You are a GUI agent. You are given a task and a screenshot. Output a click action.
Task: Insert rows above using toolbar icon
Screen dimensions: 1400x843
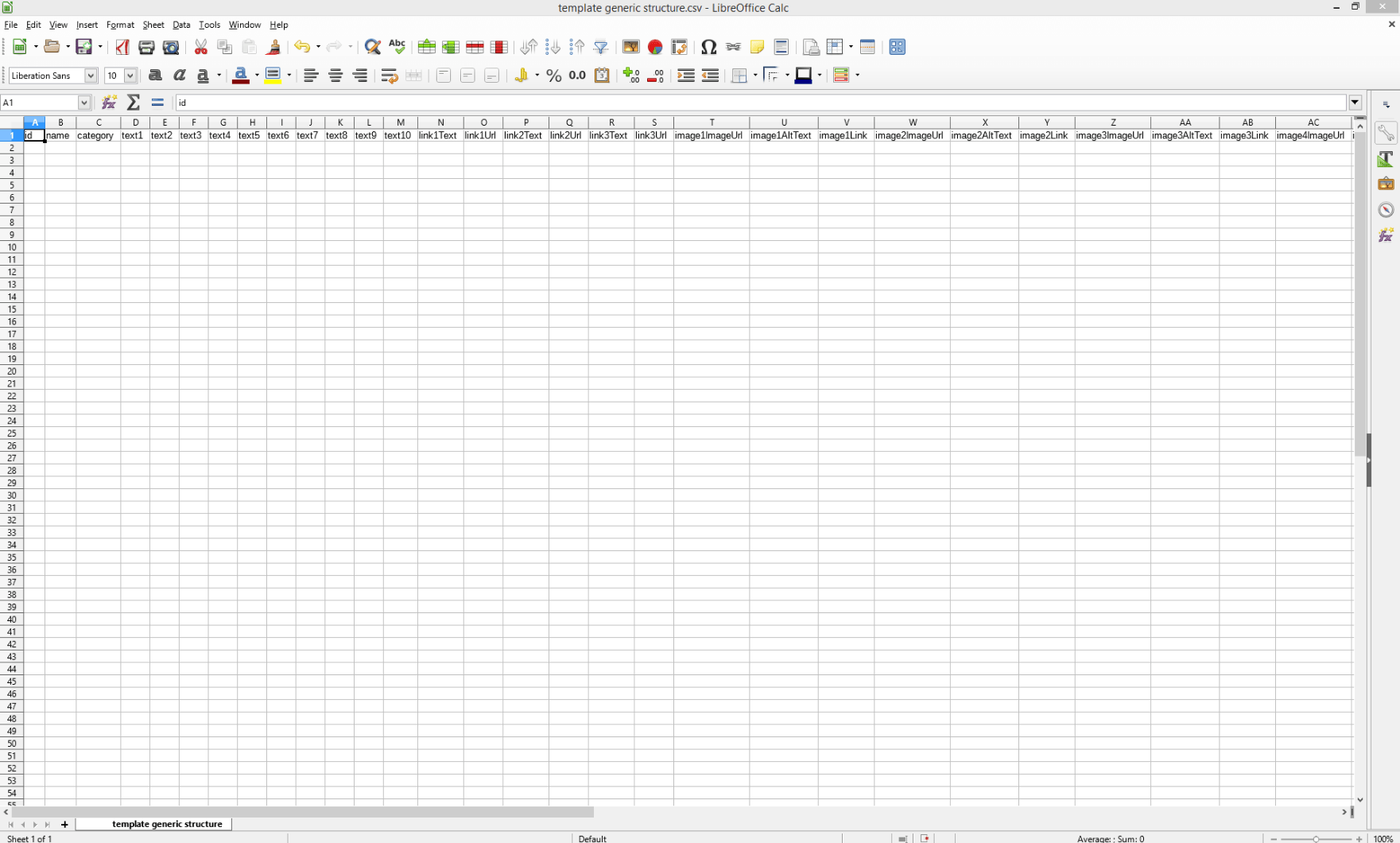click(426, 47)
